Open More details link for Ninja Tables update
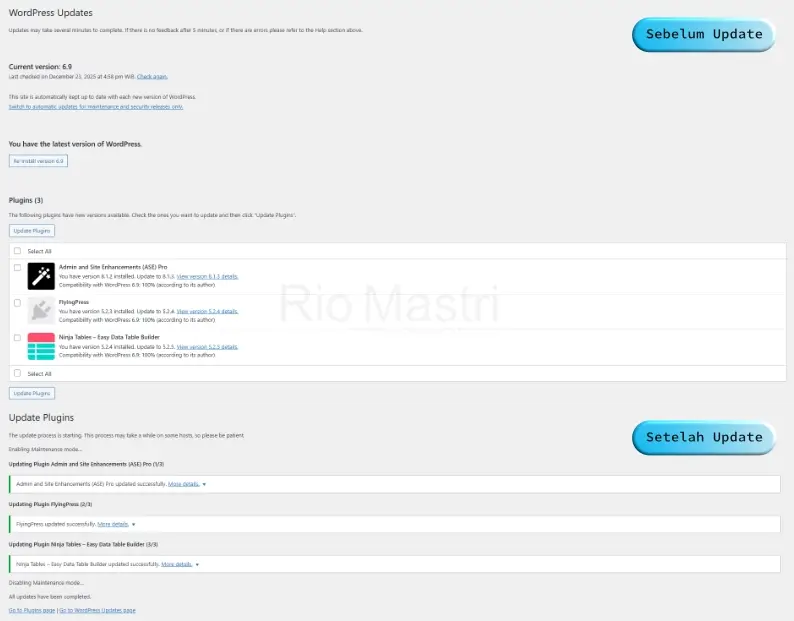 click(177, 564)
